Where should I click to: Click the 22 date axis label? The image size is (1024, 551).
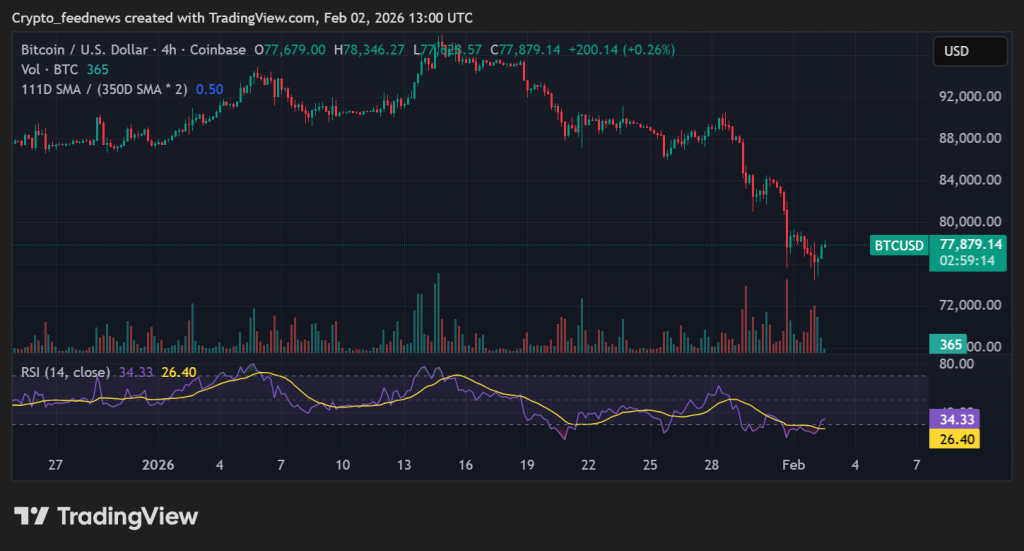click(x=588, y=465)
